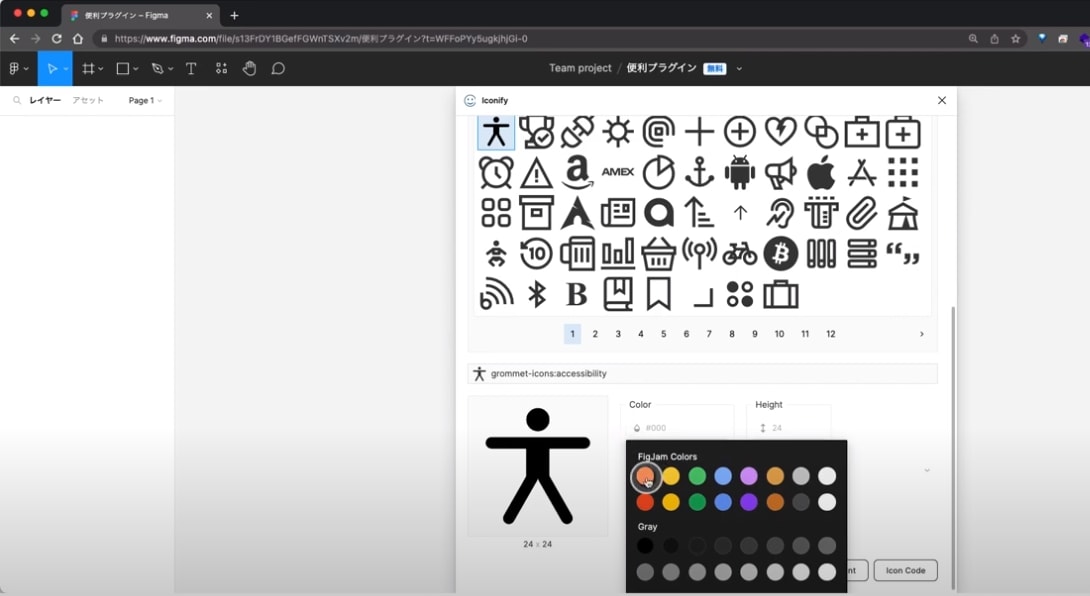Open the Comment tool
Screen dimensions: 1090x596
point(278,68)
